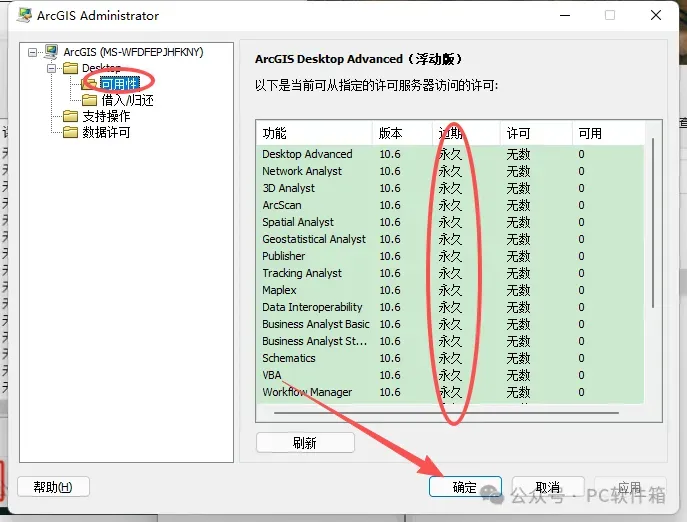Click the horizontal scrollbar of the license list
The height and width of the screenshot is (522, 687).
tap(446, 413)
